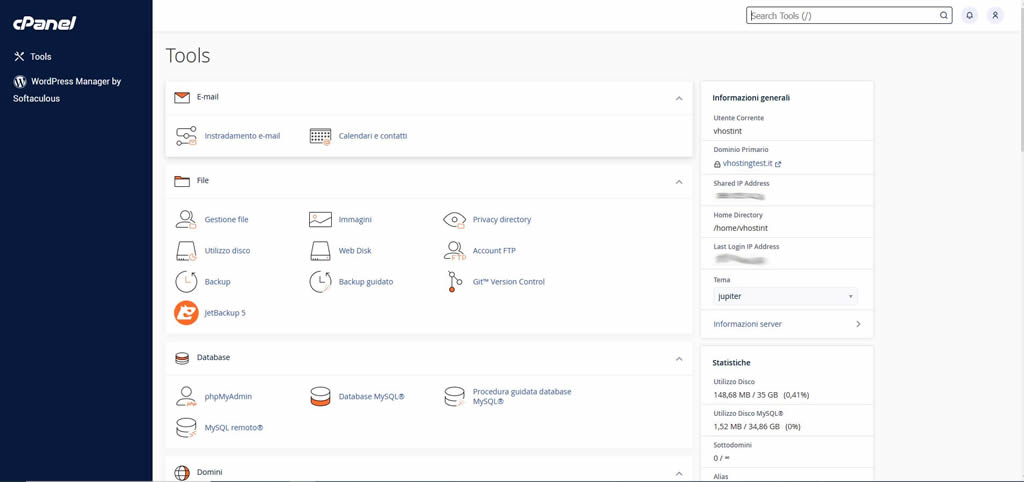
Task: Open the user account menu icon
Action: (x=995, y=16)
